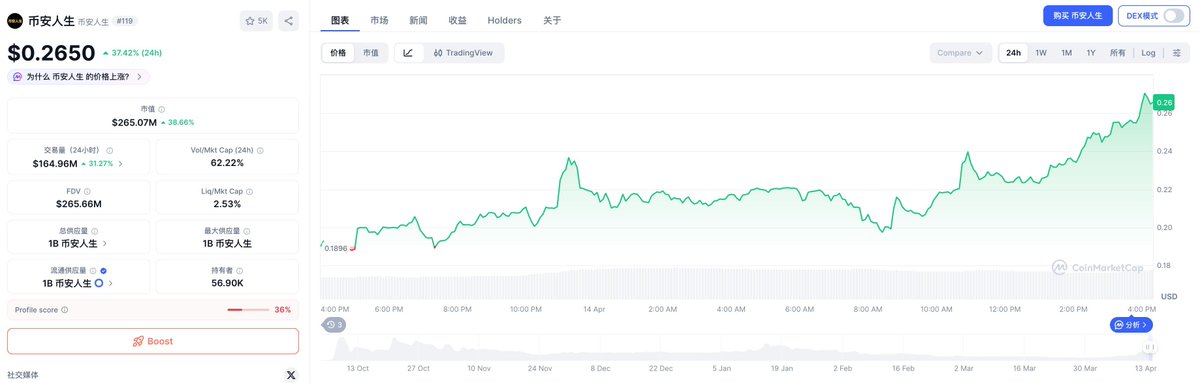
Task: Switch to the line chart icon
Action: (408, 53)
